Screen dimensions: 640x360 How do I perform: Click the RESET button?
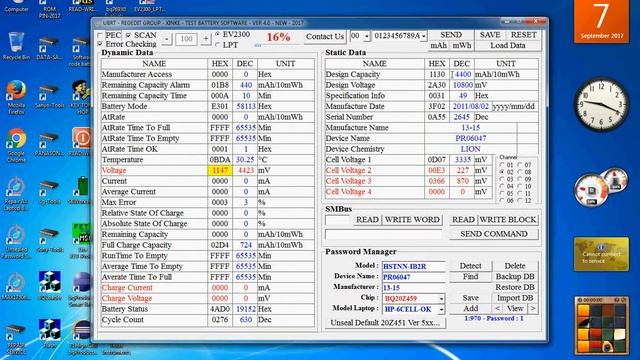pos(524,35)
